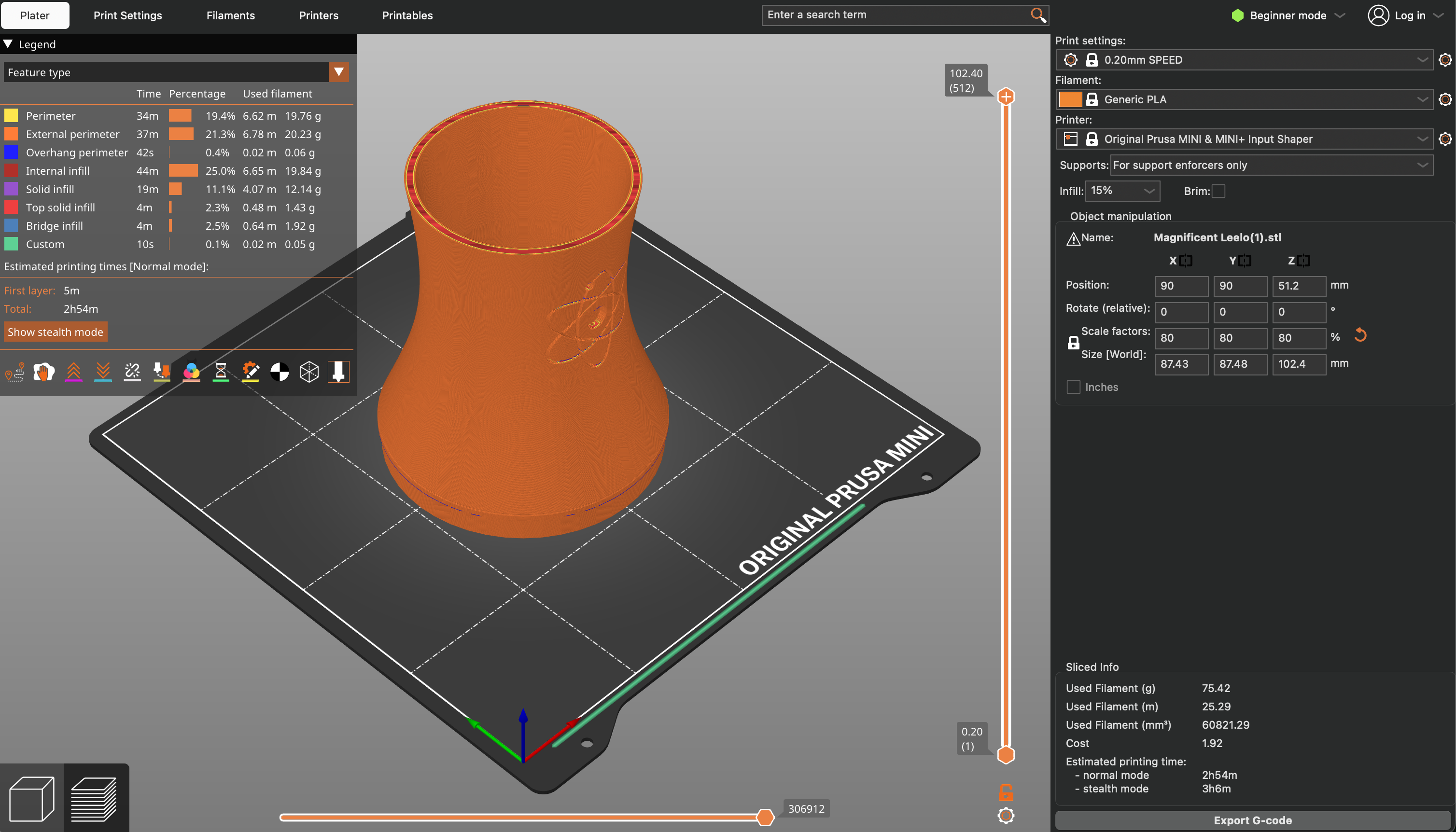Screen dimensions: 1456x832
Task: Toggle retractions visibility icon
Action: point(74,372)
